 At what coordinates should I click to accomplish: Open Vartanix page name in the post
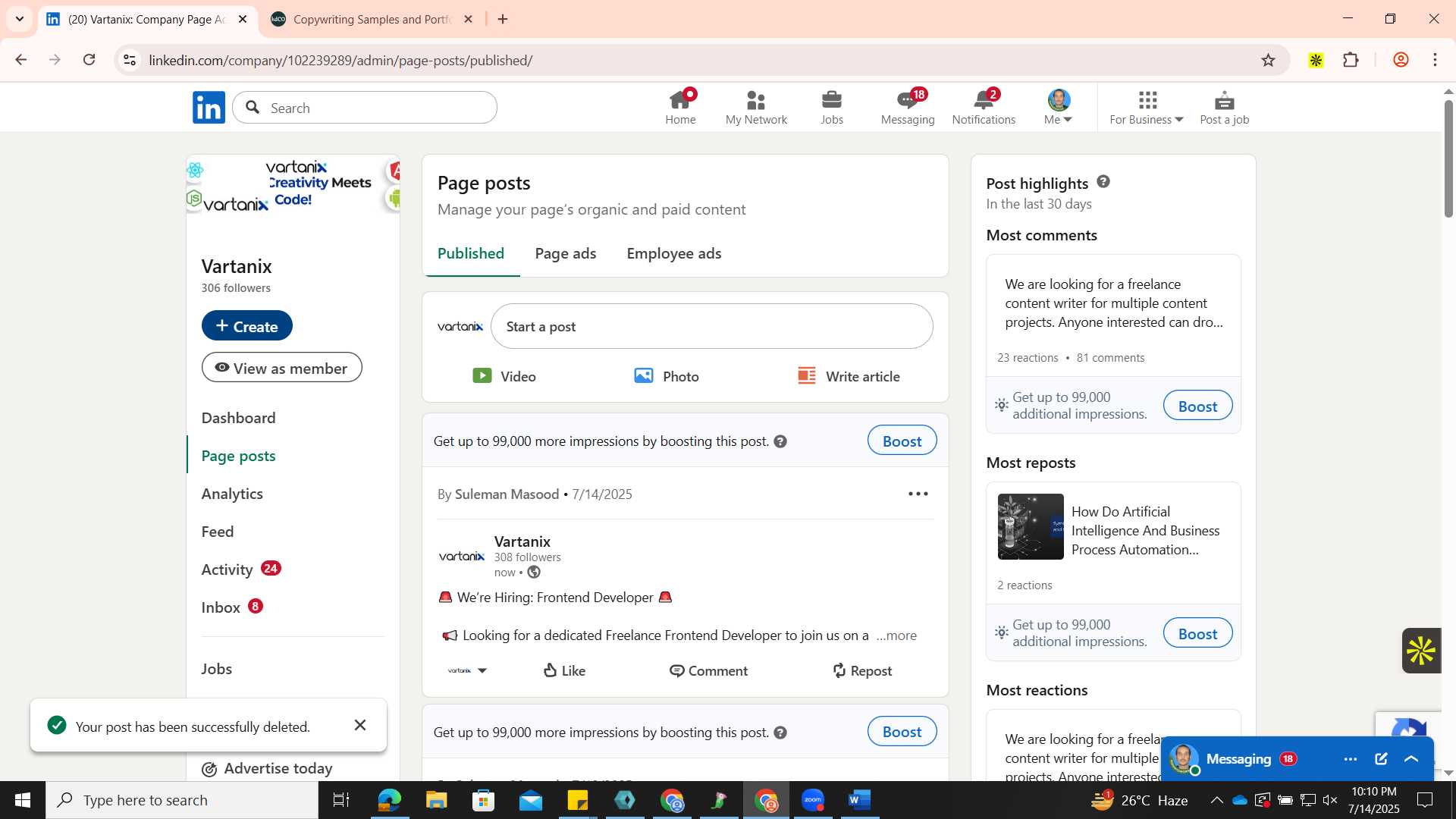click(522, 541)
